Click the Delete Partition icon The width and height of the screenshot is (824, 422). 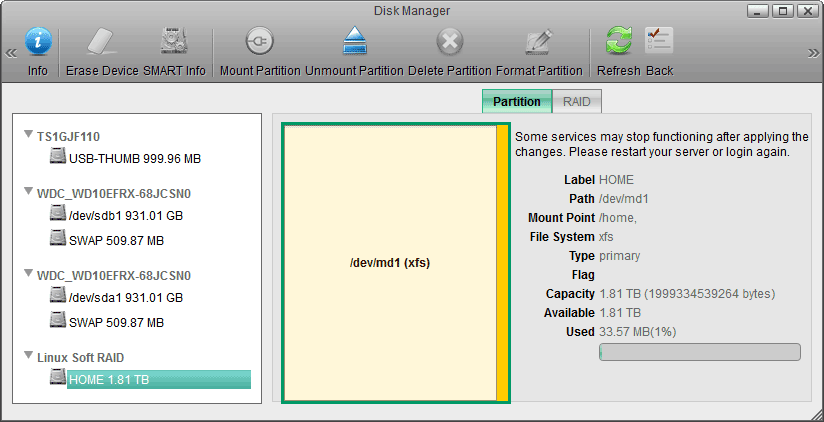click(450, 42)
